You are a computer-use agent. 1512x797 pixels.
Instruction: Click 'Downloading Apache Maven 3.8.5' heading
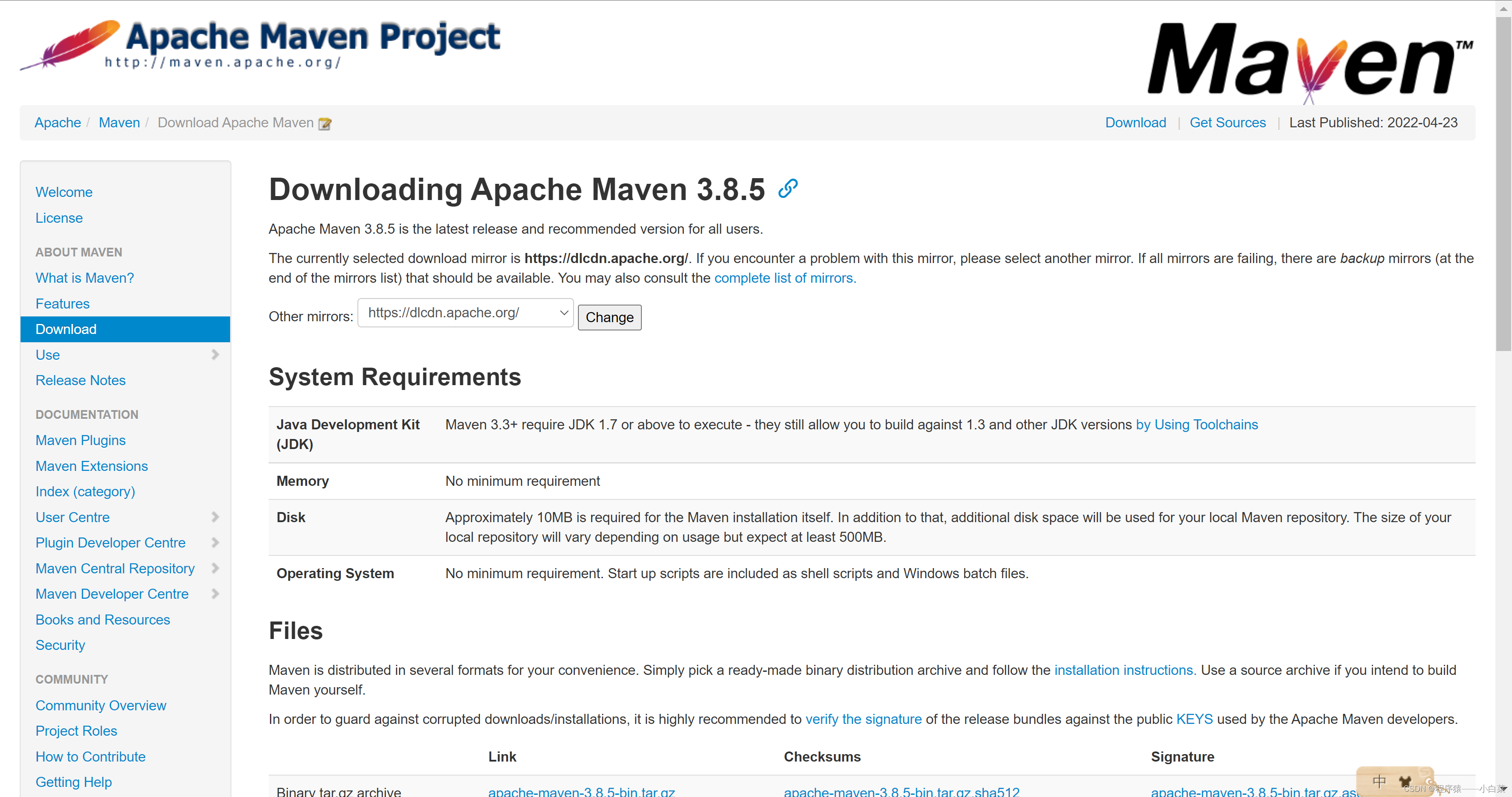(x=517, y=189)
